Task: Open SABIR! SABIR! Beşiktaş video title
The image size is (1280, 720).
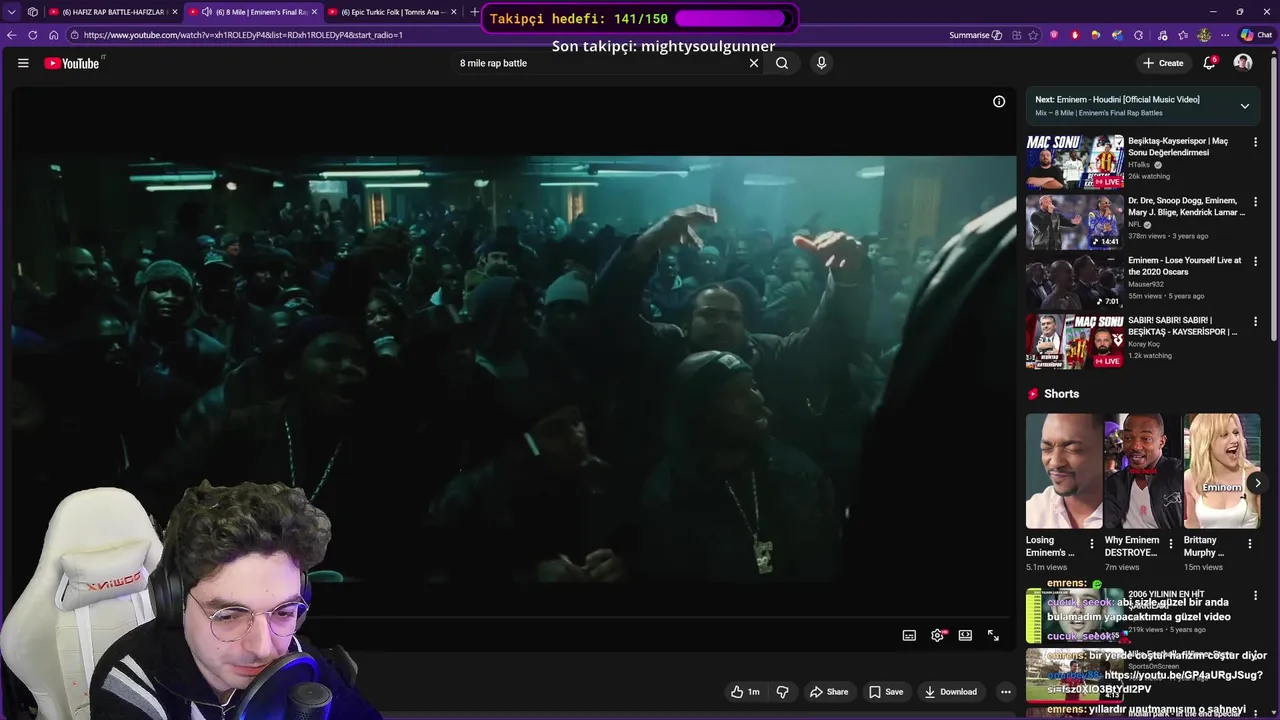Action: point(1183,326)
